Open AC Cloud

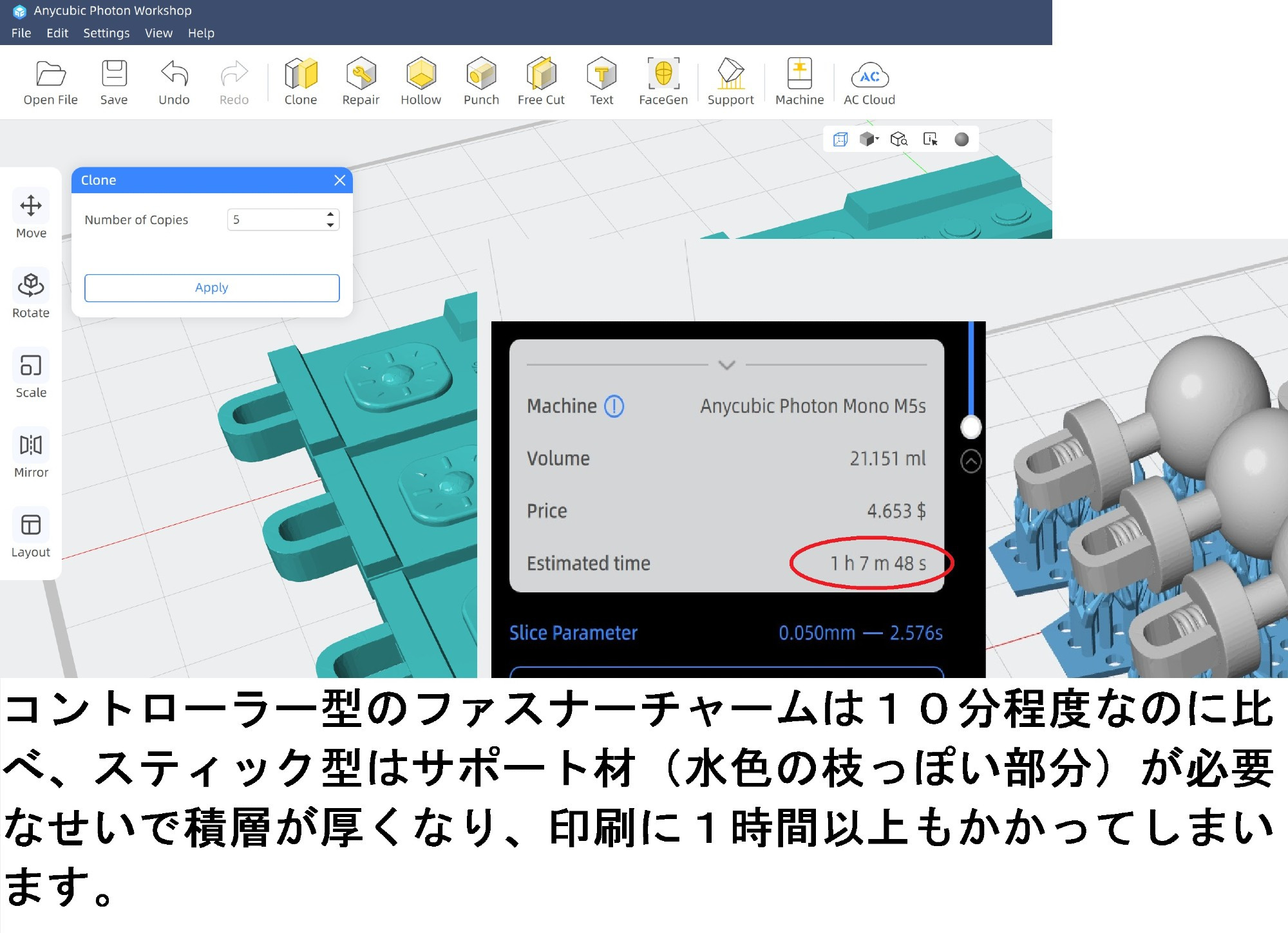[869, 82]
